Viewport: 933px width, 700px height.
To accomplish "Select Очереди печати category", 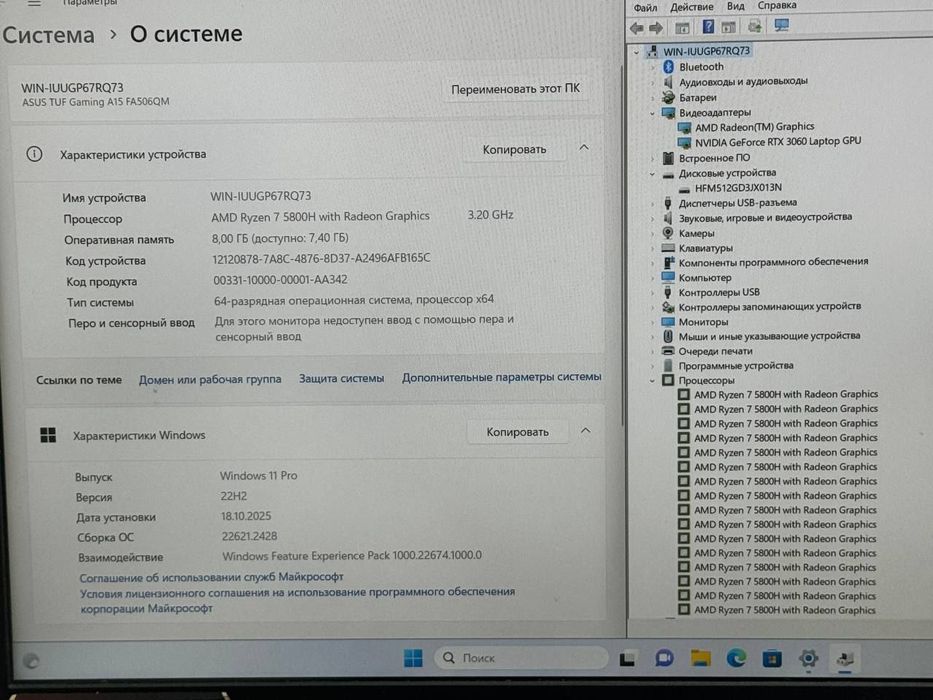I will click(715, 351).
